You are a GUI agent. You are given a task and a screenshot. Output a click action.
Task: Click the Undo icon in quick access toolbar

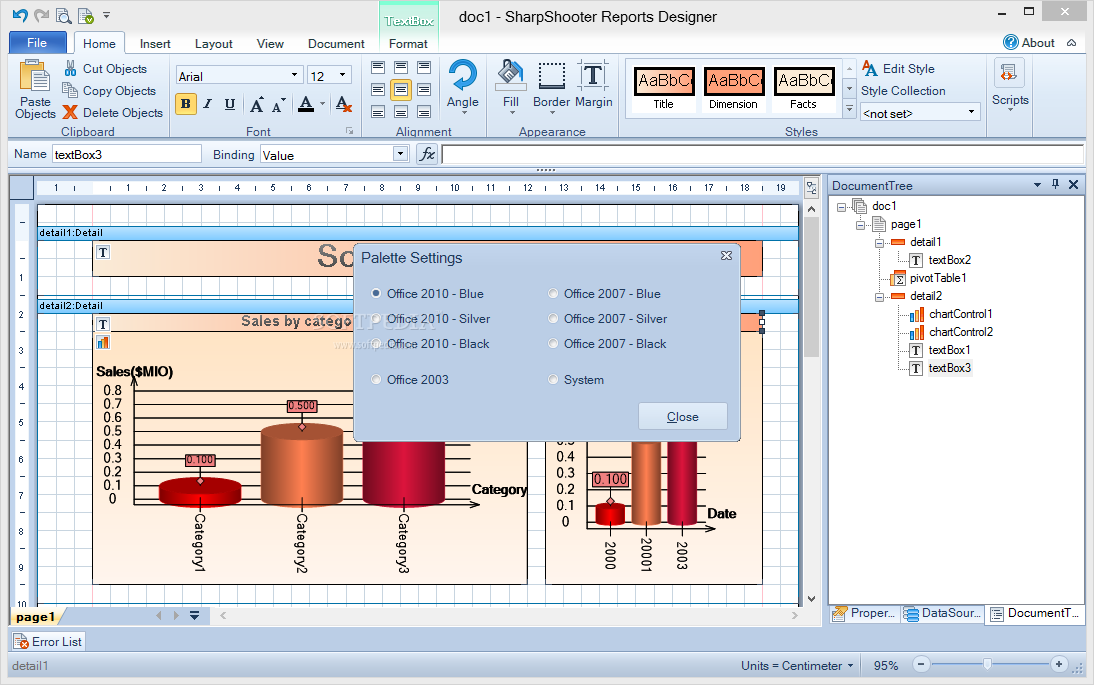tap(20, 15)
